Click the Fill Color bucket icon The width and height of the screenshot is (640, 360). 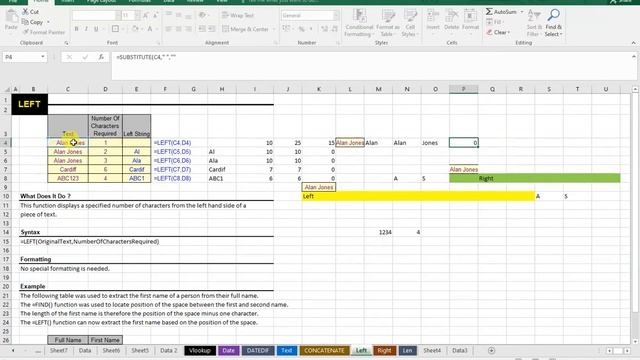[x=135, y=29]
